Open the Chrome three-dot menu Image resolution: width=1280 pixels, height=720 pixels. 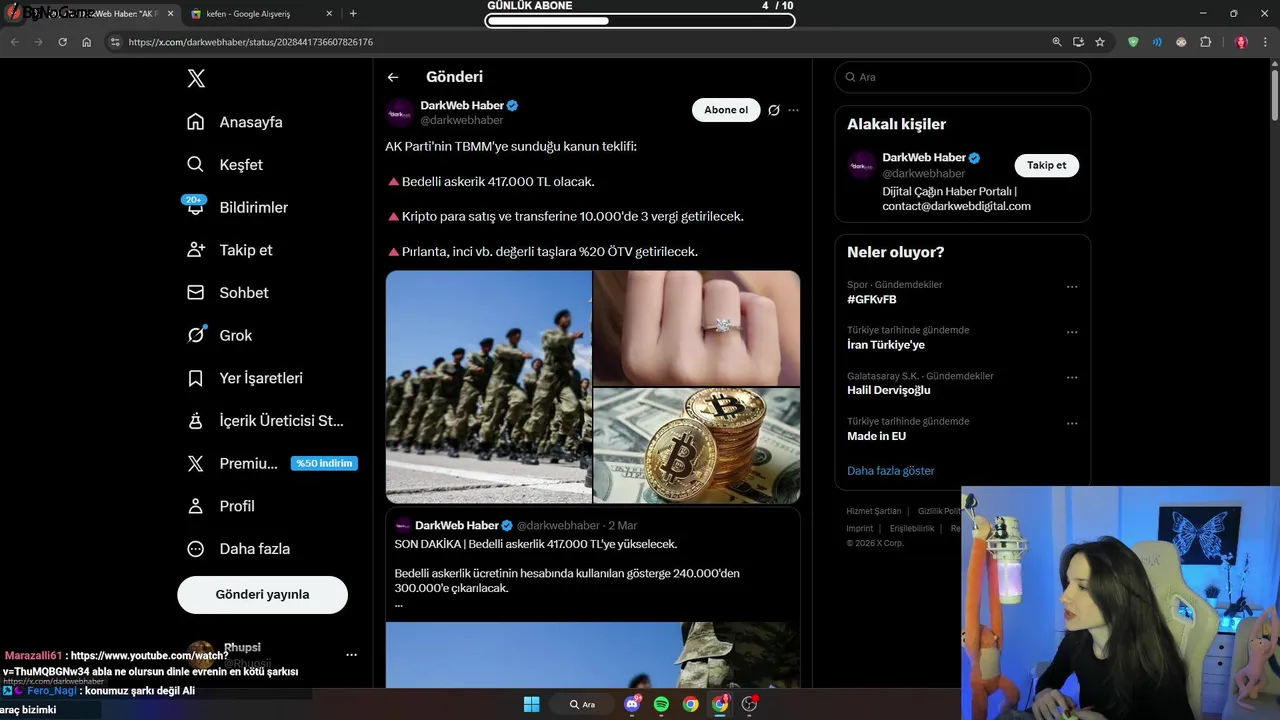(1266, 42)
